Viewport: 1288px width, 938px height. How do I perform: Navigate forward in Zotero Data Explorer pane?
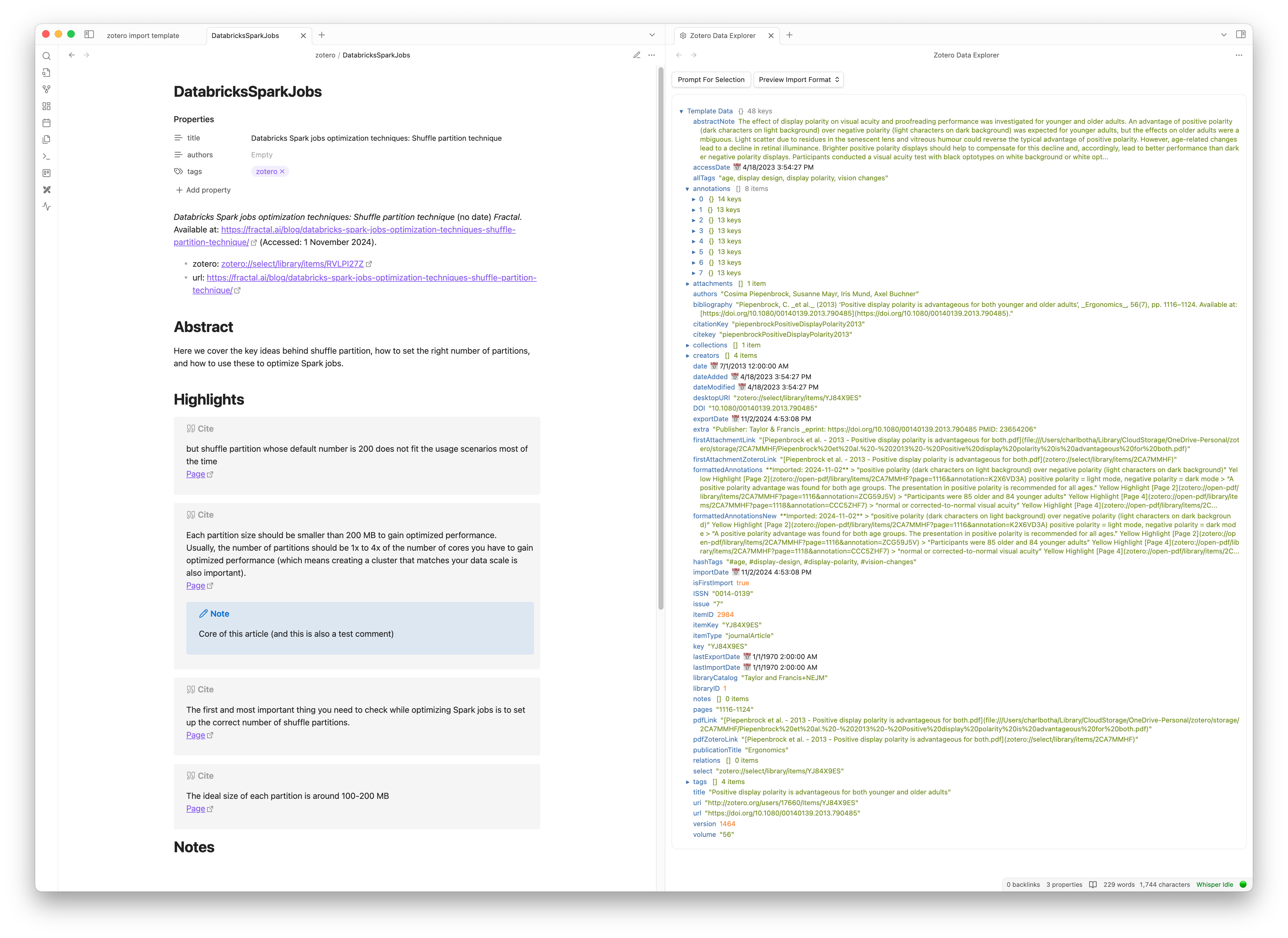point(693,55)
